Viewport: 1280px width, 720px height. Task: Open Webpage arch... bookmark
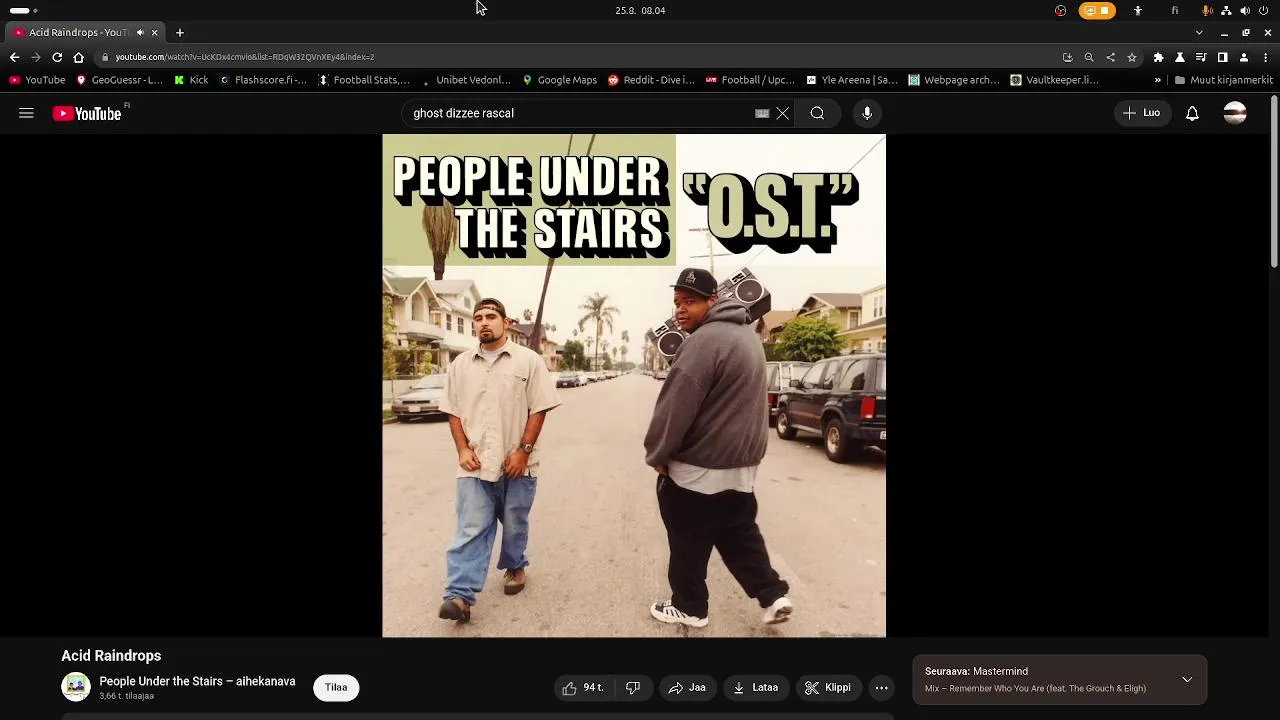(x=954, y=80)
